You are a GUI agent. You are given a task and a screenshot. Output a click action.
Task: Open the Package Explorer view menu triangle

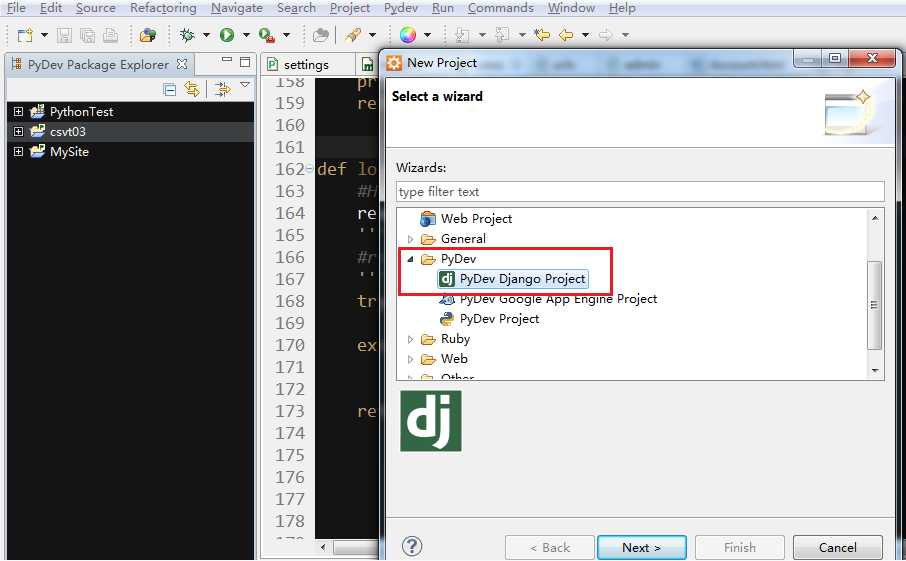click(x=245, y=85)
